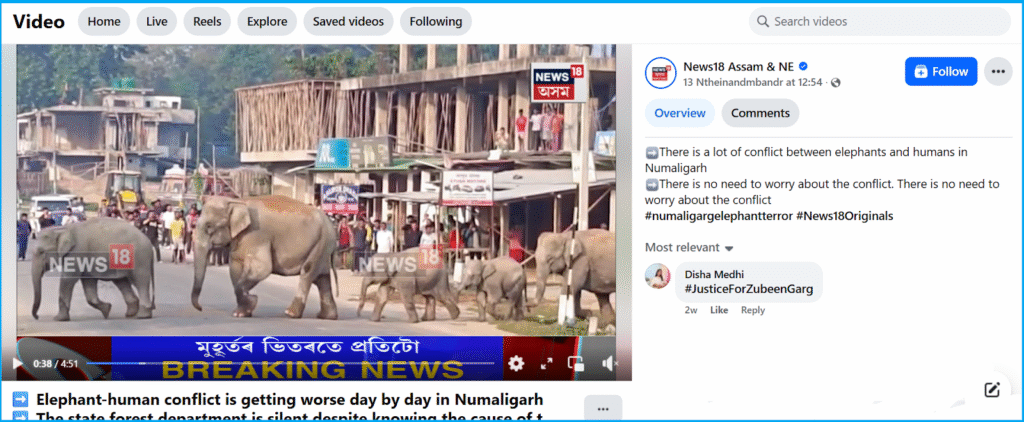This screenshot has height=422, width=1024.
Task: Click Disha Medhi's profile picture
Action: (658, 276)
